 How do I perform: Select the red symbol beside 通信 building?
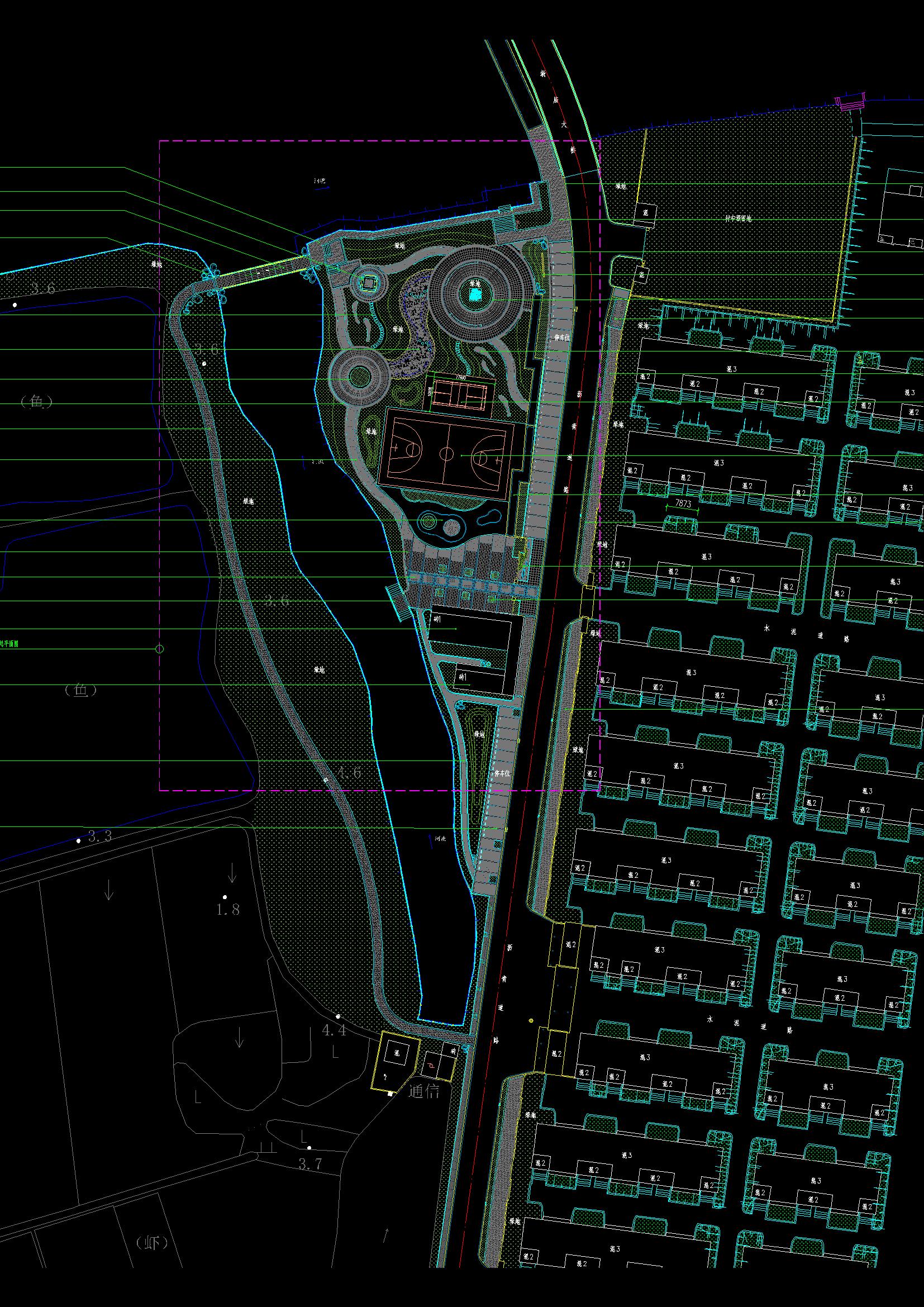click(431, 1066)
